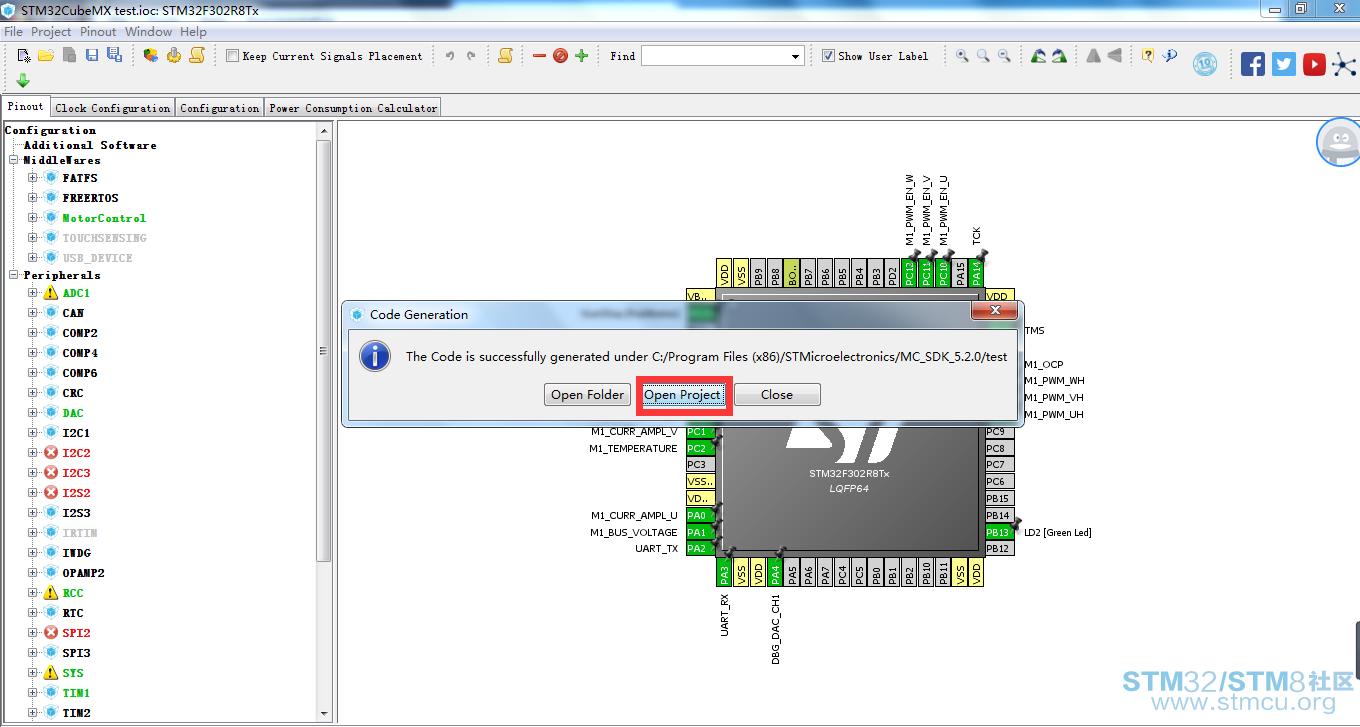Click the Generate Report icon in toolbar
This screenshot has height=727, width=1360.
point(197,56)
